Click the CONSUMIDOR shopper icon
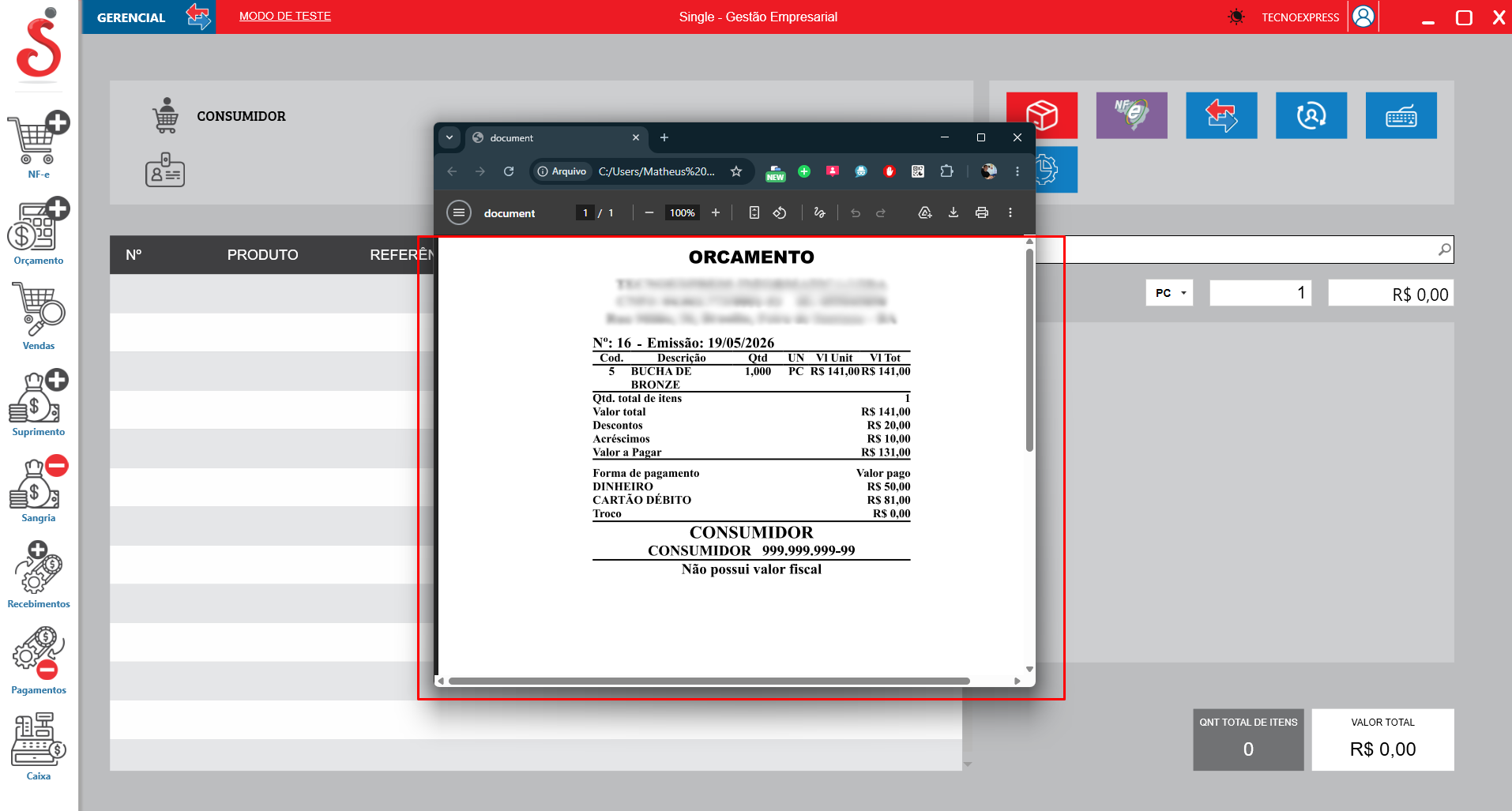Viewport: 1512px width, 811px height. [x=166, y=115]
